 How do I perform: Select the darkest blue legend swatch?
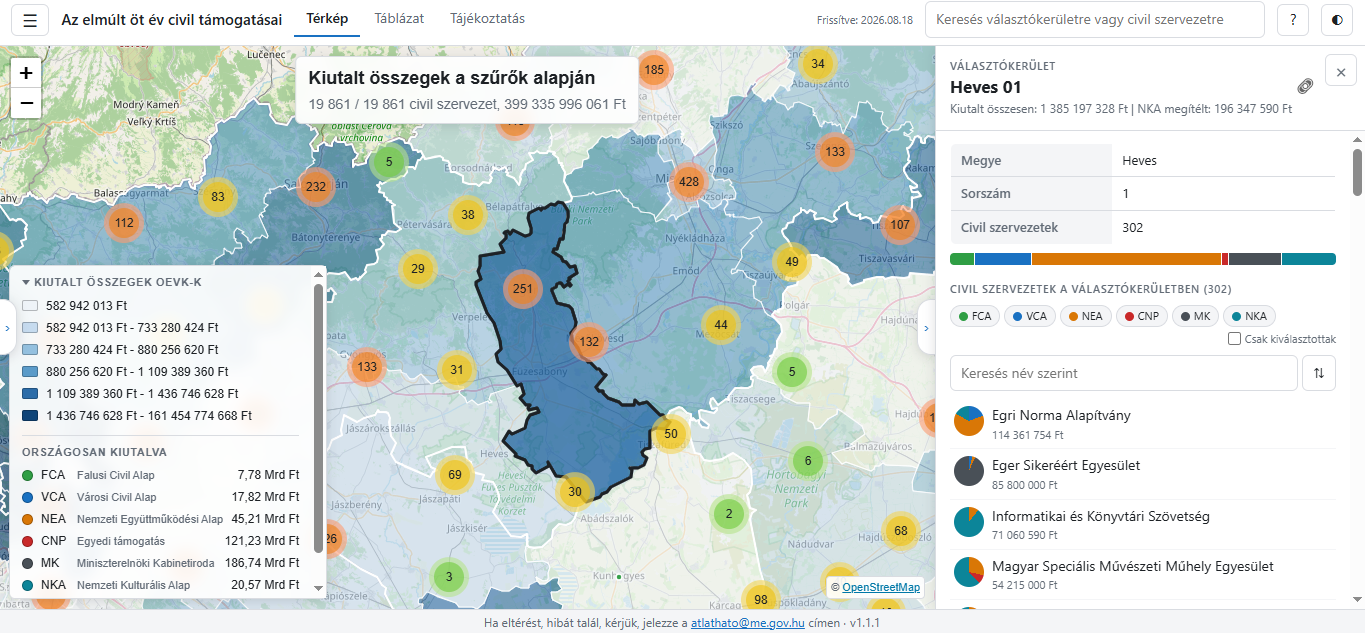pyautogui.click(x=29, y=415)
